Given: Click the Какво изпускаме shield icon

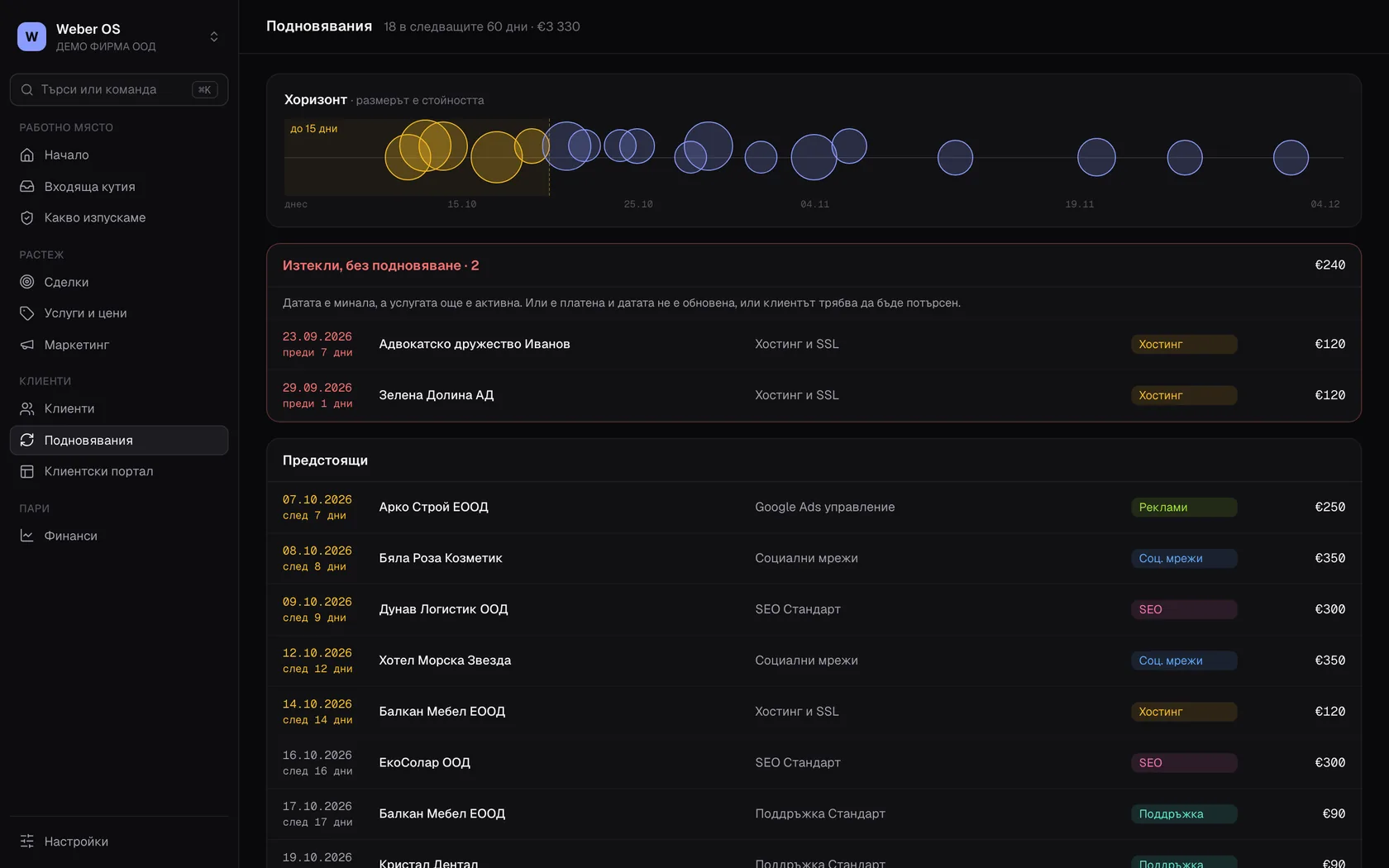Looking at the screenshot, I should pyautogui.click(x=27, y=217).
